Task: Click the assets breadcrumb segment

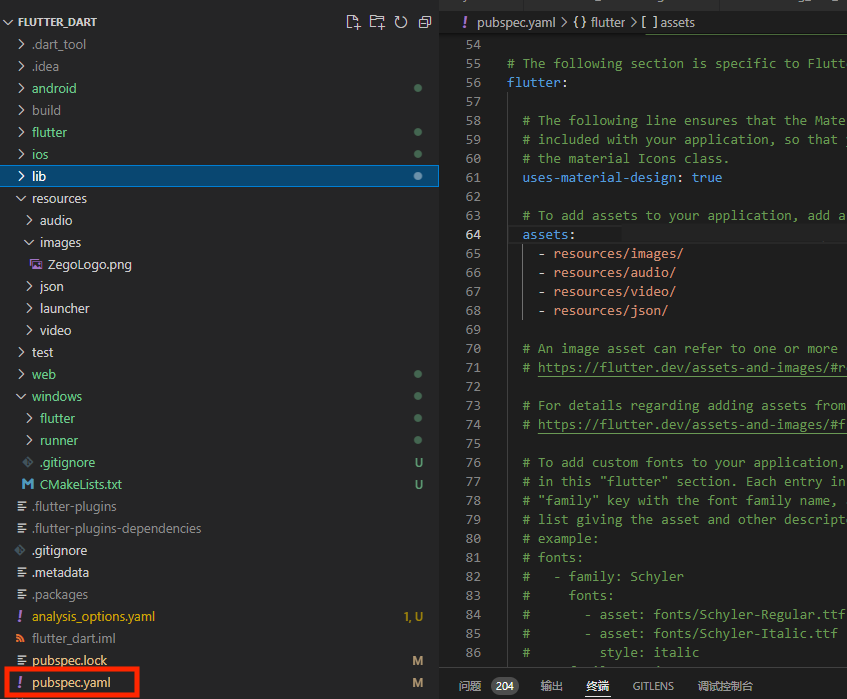Action: point(677,22)
